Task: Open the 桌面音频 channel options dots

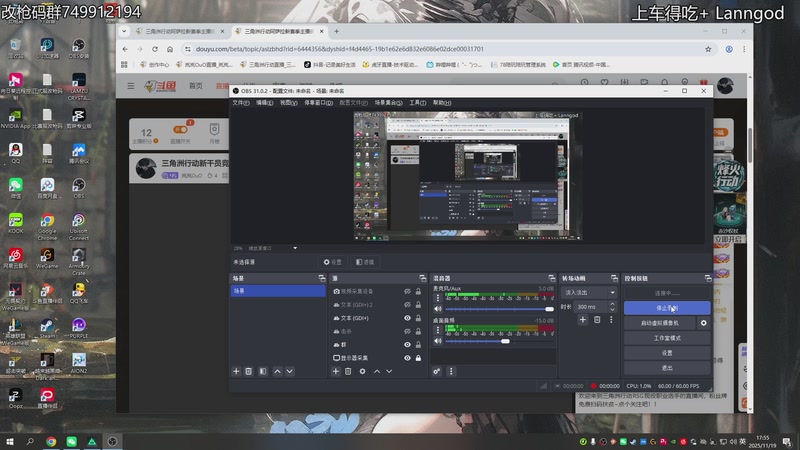Action: coord(438,330)
